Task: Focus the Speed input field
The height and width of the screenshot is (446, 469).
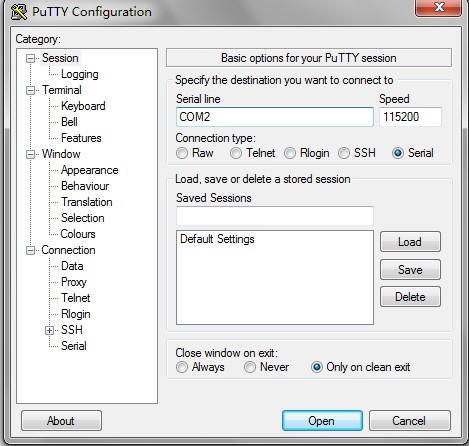Action: [410, 117]
